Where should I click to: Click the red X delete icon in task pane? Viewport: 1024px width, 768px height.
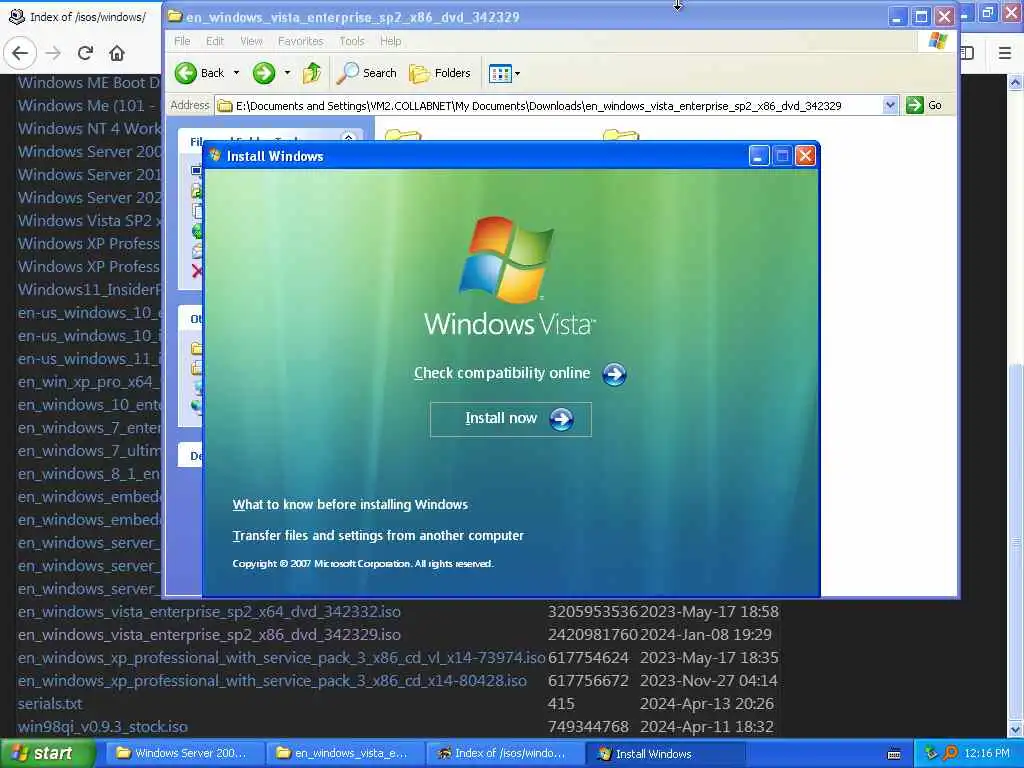pyautogui.click(x=197, y=271)
